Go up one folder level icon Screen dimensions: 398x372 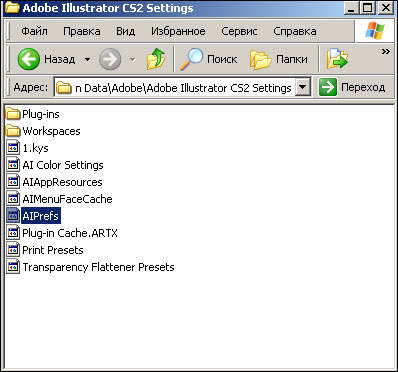tap(156, 59)
